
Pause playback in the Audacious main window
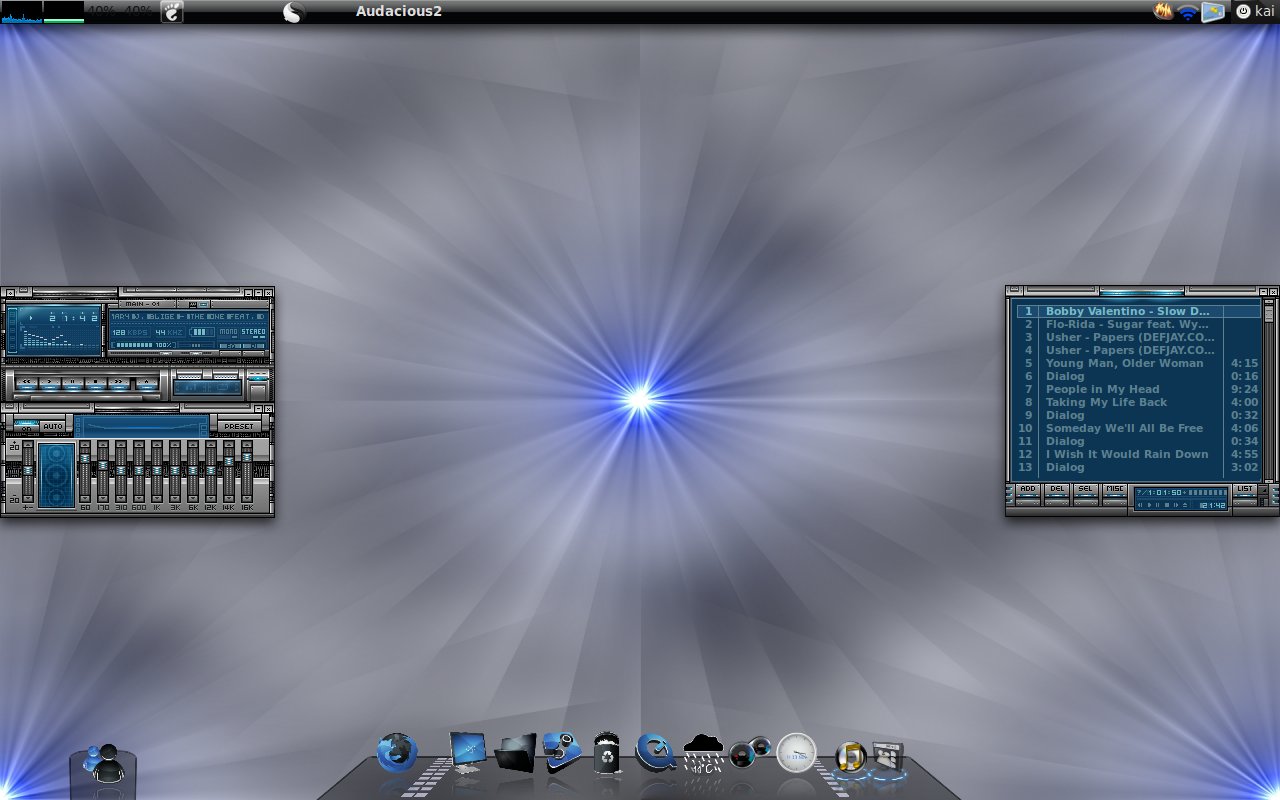73,383
